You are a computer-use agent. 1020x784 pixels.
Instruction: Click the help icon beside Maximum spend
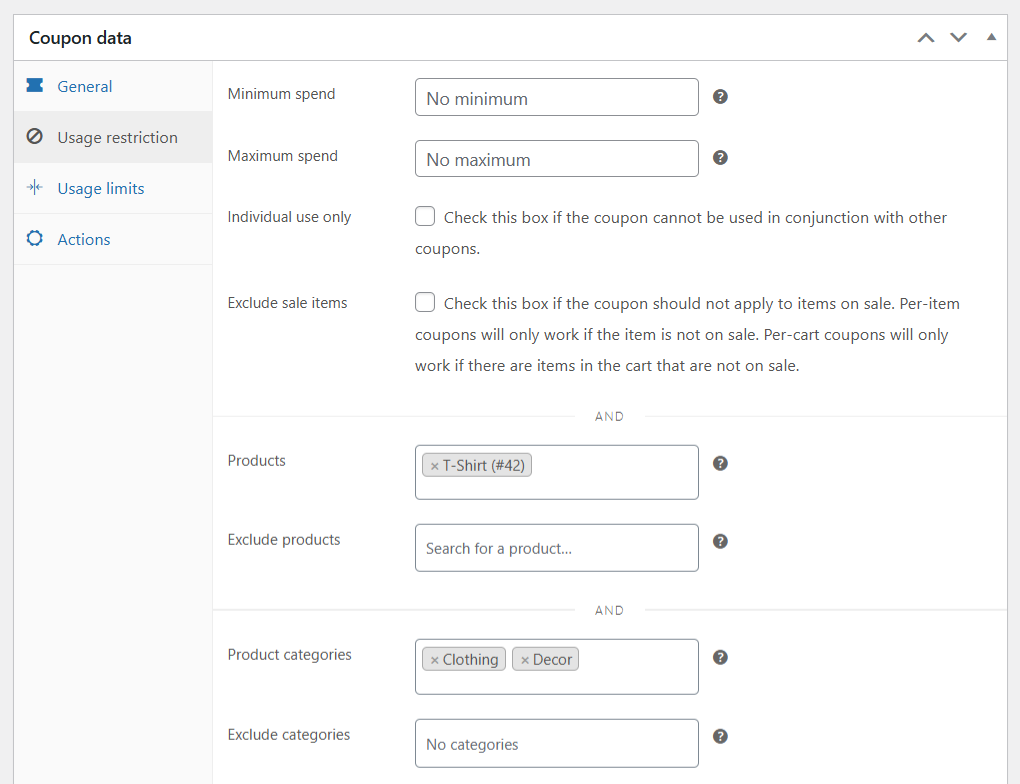tap(720, 158)
